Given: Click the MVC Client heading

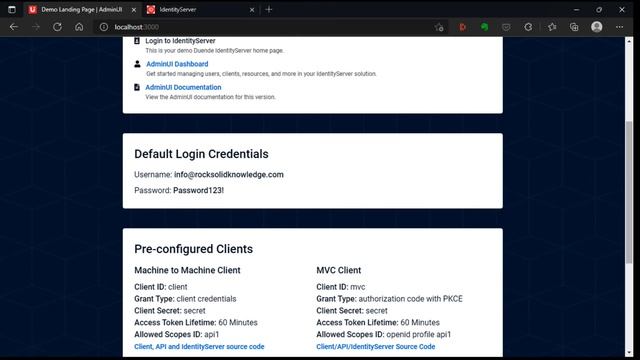Looking at the screenshot, I should [339, 270].
